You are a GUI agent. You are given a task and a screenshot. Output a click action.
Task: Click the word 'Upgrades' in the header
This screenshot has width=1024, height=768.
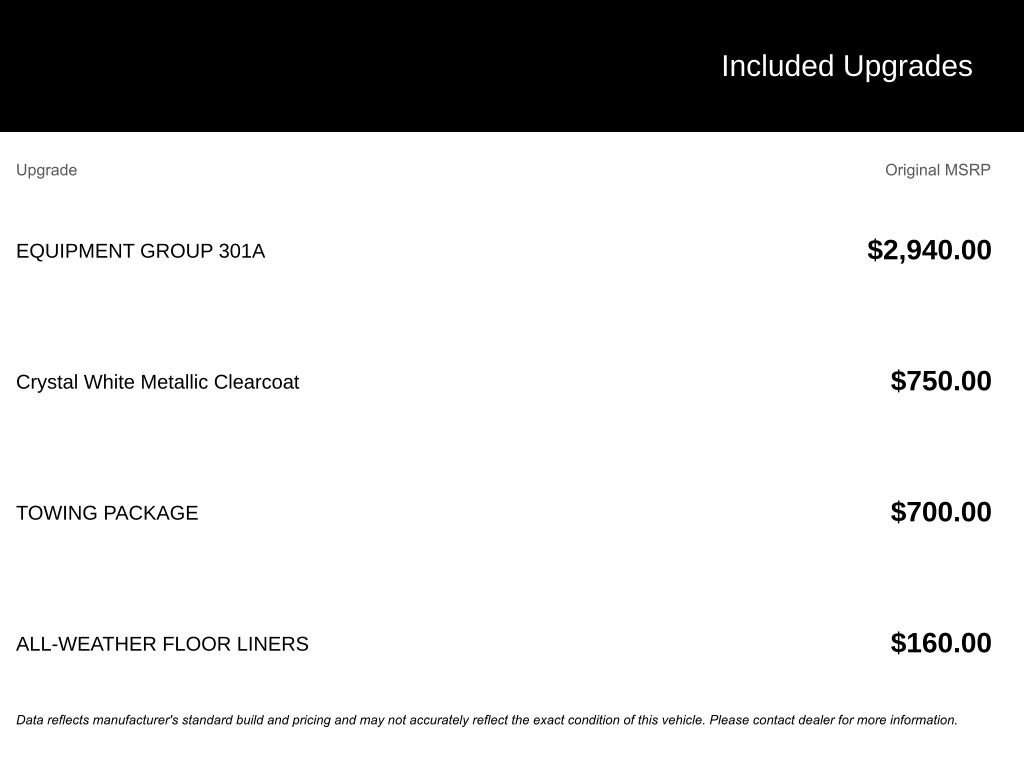click(x=908, y=67)
